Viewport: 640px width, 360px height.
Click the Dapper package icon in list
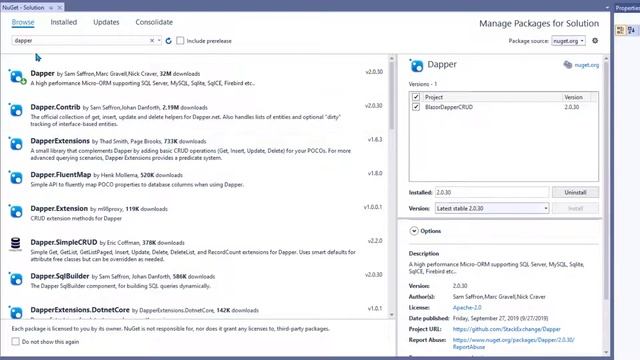click(17, 77)
